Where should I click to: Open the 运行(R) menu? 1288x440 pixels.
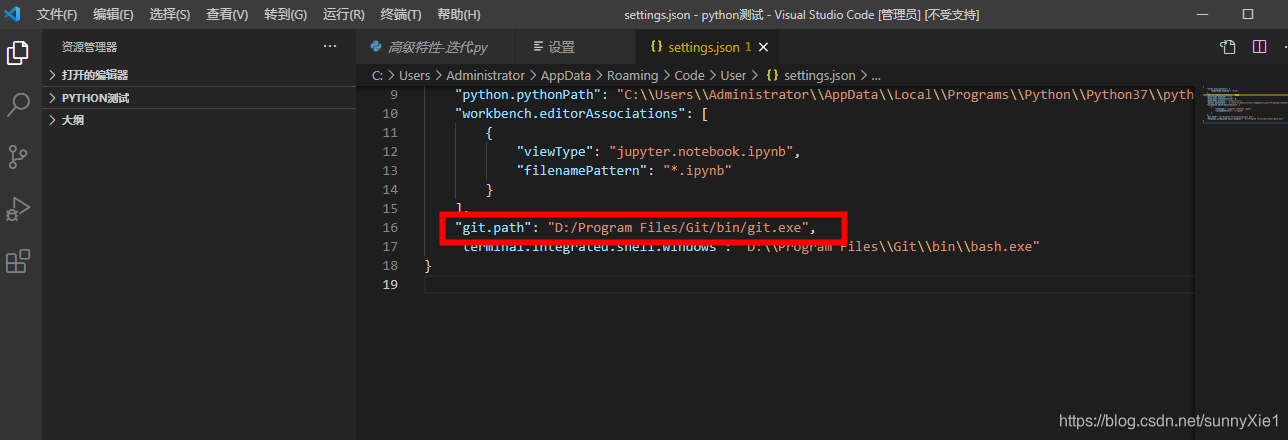(x=344, y=14)
